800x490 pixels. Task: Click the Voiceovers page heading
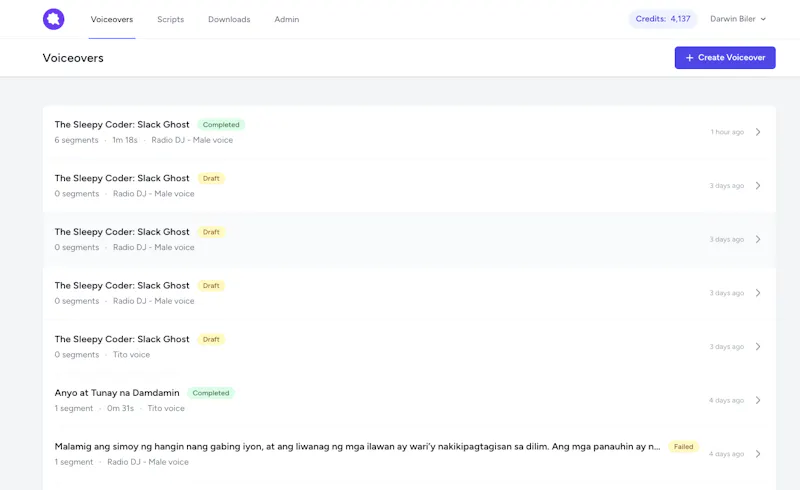pyautogui.click(x=73, y=58)
